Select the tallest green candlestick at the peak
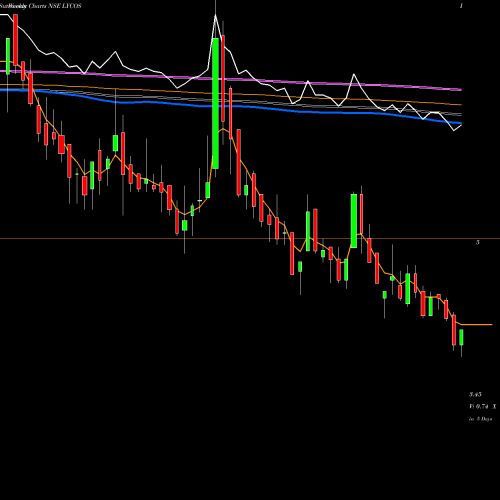The image size is (500, 500). [x=216, y=103]
